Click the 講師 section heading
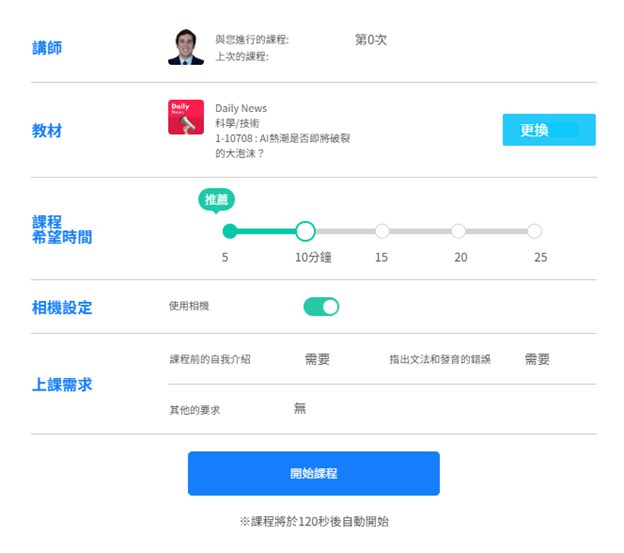 [47, 48]
